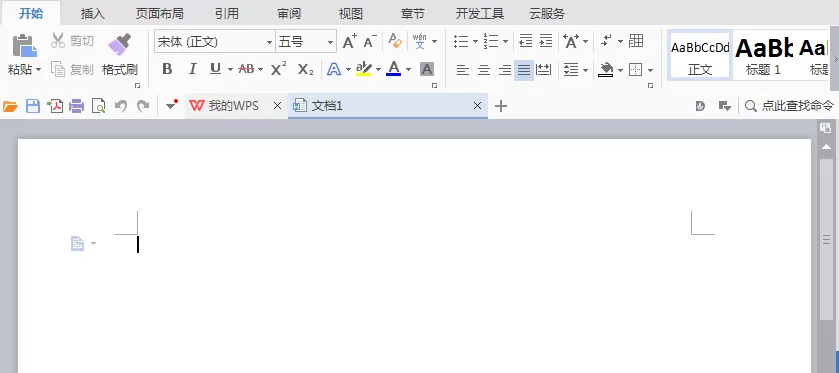This screenshot has width=839, height=373.
Task: Undo the last action
Action: (120, 106)
